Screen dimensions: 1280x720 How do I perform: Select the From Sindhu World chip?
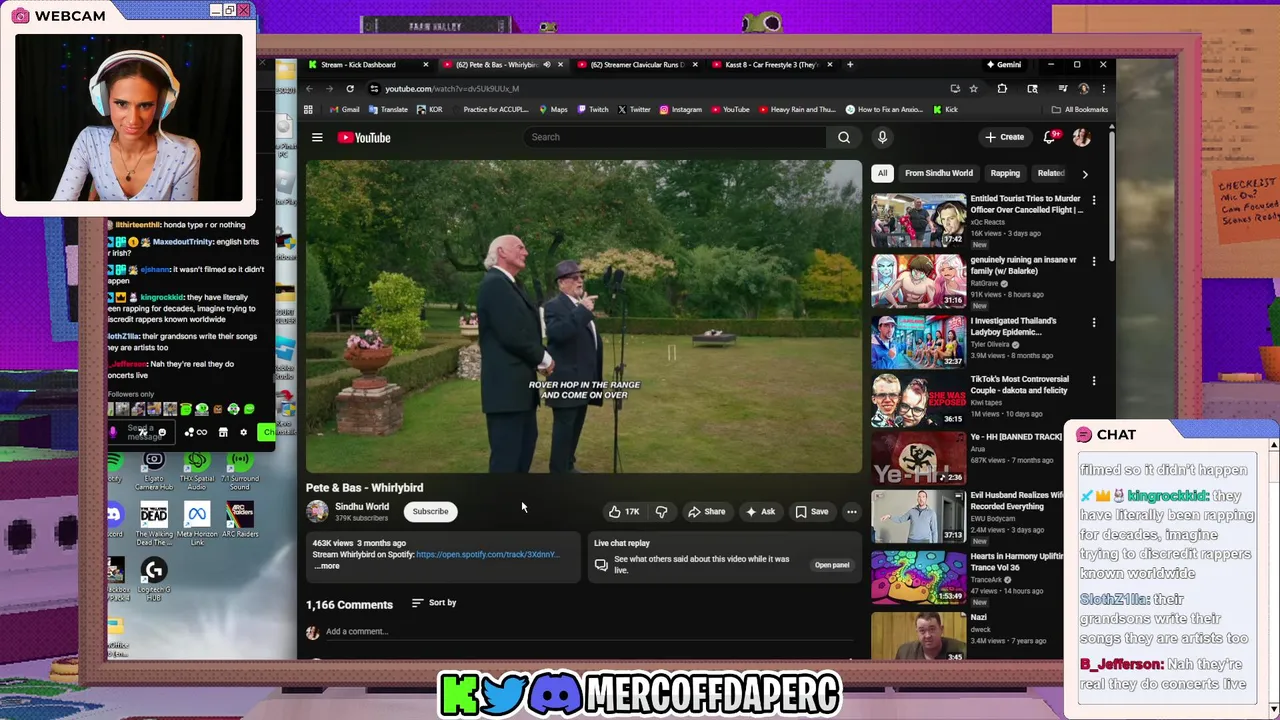pos(939,173)
